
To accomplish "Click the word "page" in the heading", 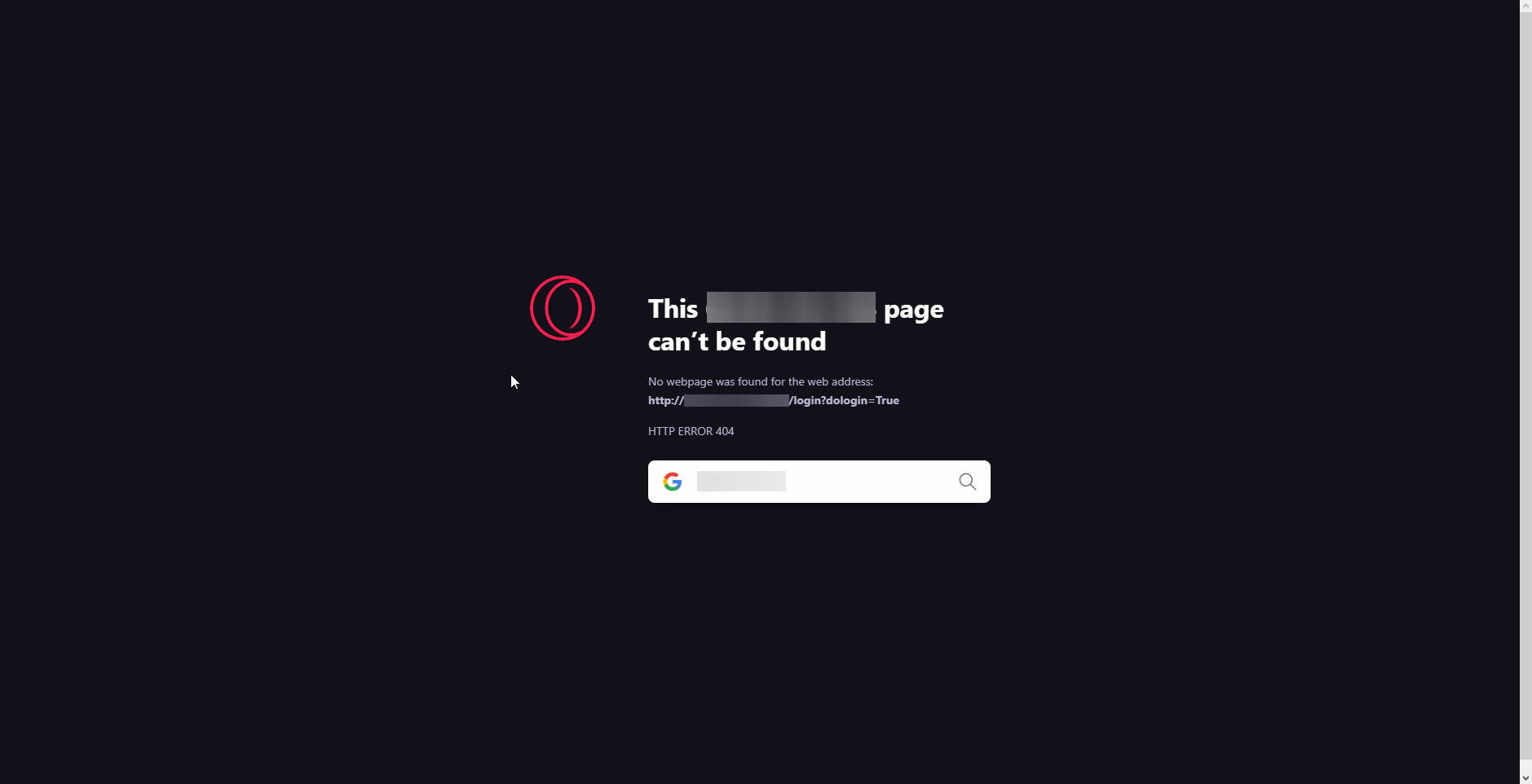I will [914, 311].
